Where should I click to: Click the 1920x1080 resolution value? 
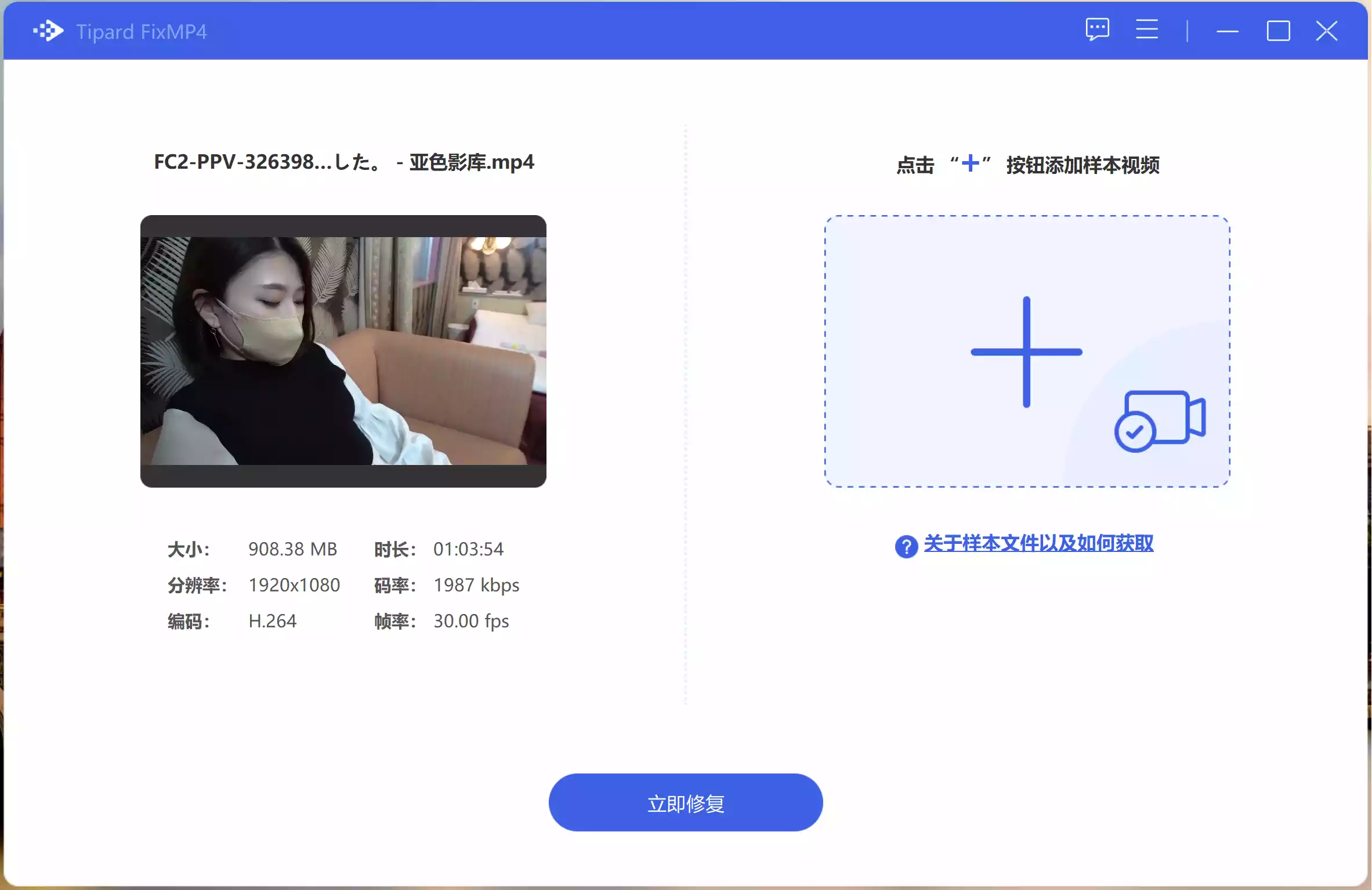[294, 585]
